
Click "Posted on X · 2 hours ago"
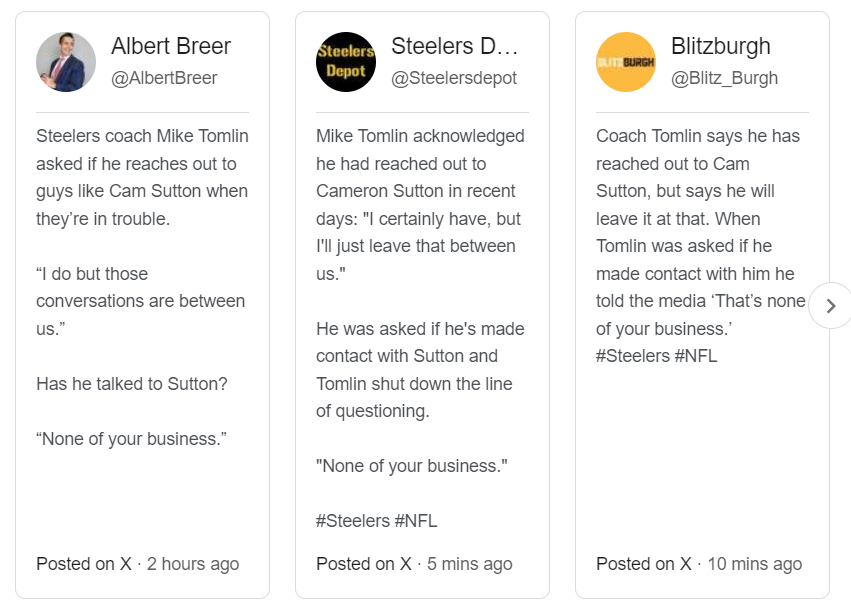pos(138,564)
